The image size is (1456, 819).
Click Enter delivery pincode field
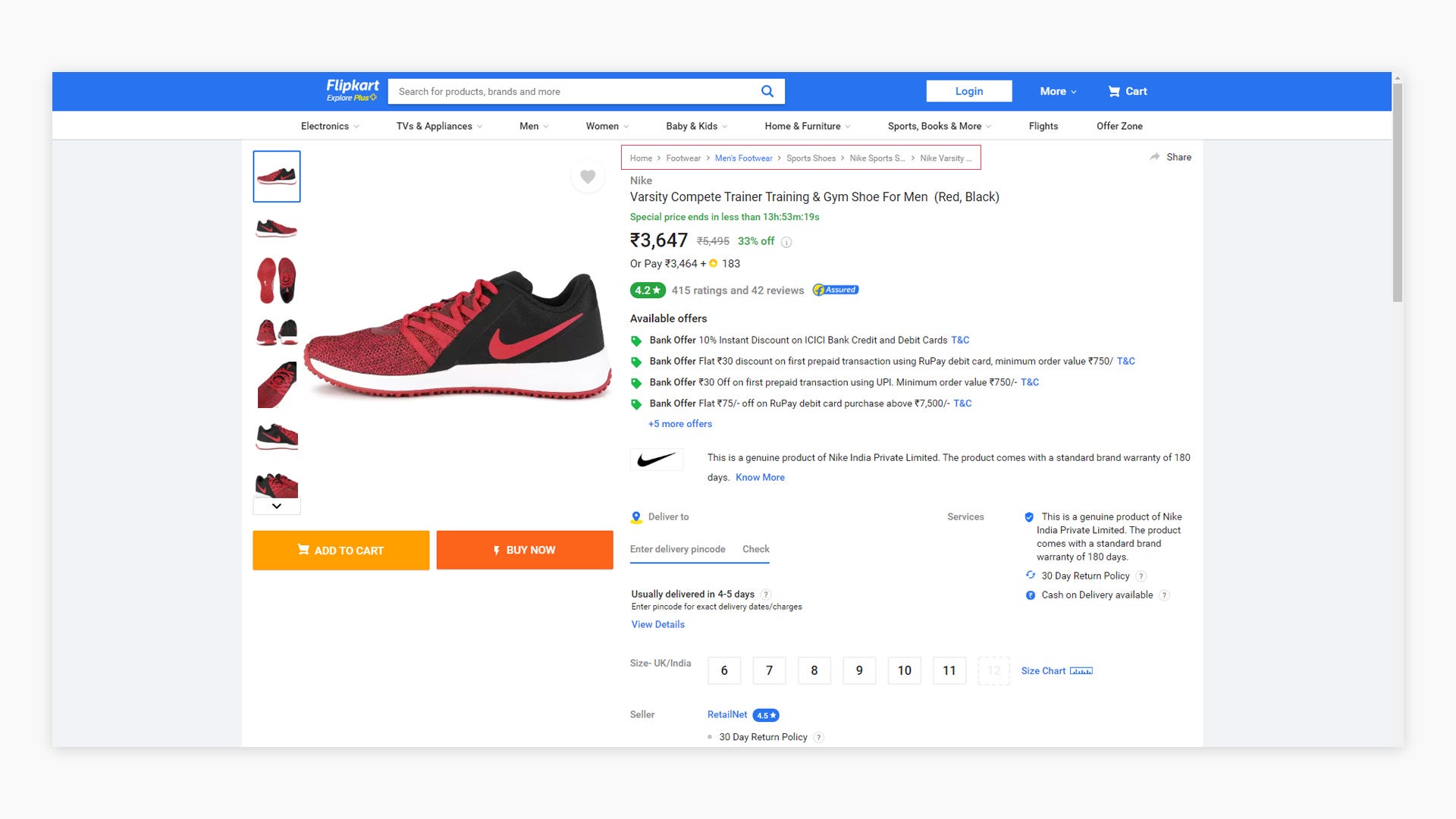(x=678, y=549)
